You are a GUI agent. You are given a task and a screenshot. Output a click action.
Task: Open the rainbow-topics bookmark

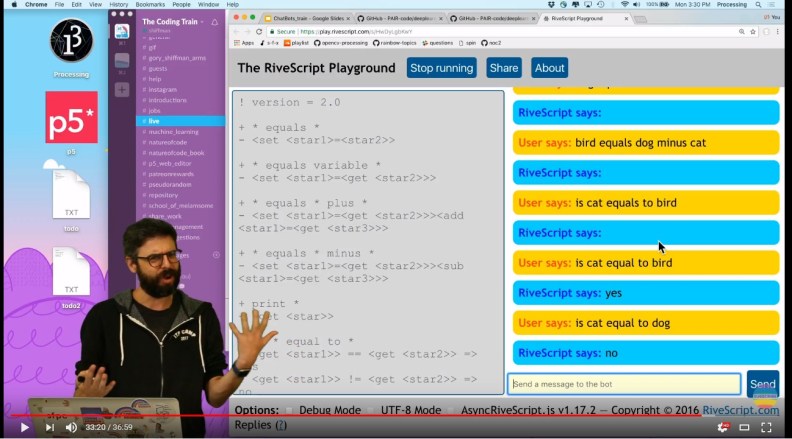[x=394, y=43]
